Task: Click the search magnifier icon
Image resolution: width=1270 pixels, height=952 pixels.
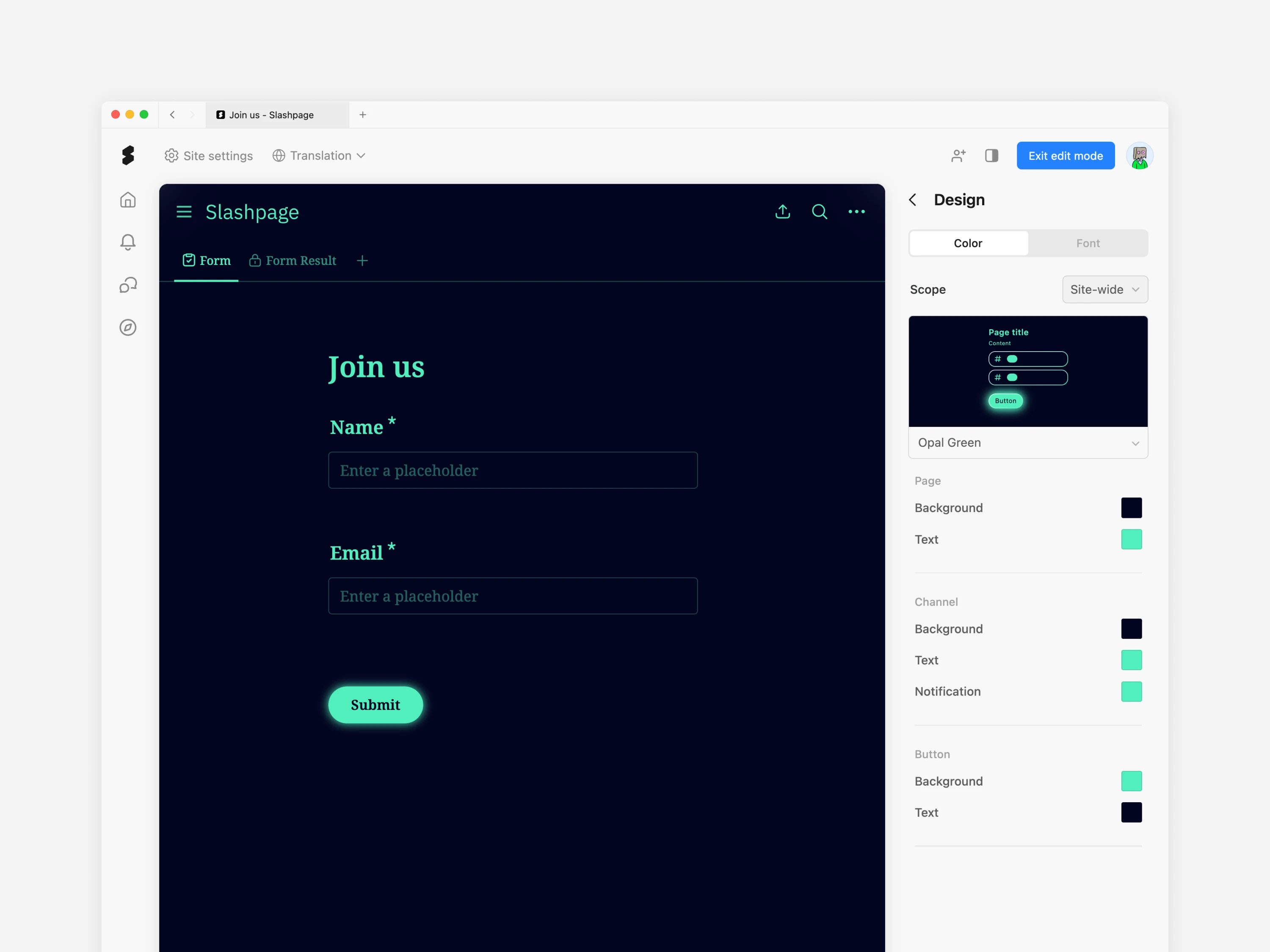Action: click(819, 212)
